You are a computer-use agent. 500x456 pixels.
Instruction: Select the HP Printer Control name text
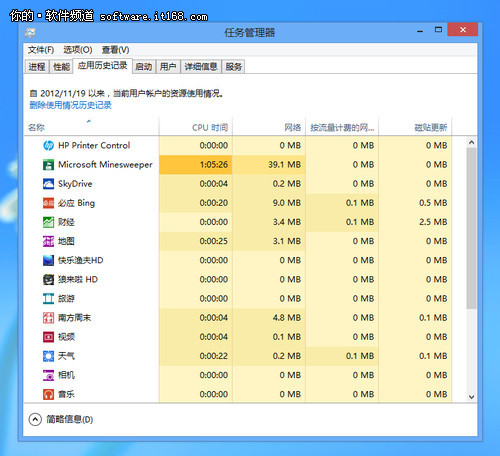pos(94,146)
